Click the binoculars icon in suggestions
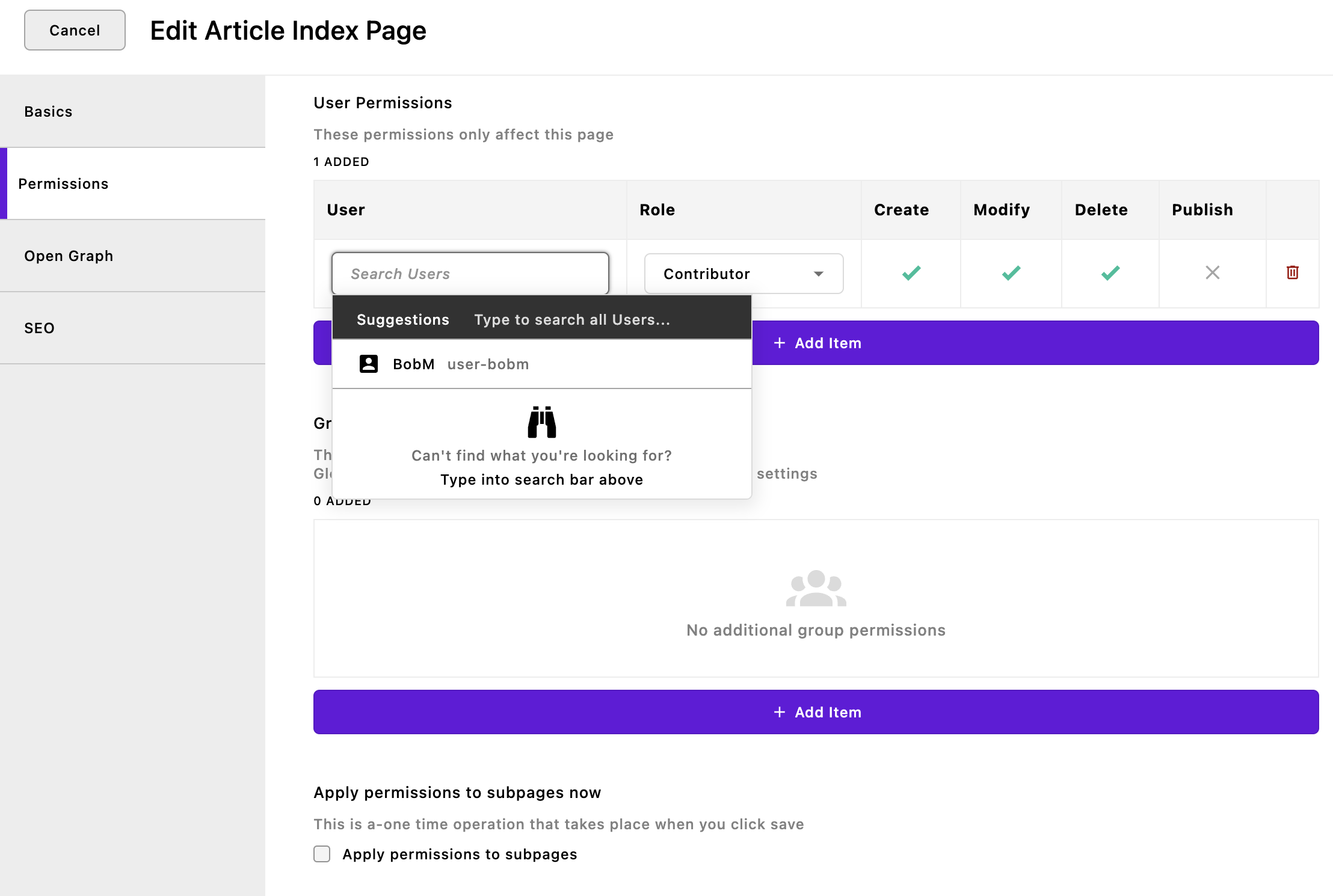1333x896 pixels. click(541, 422)
